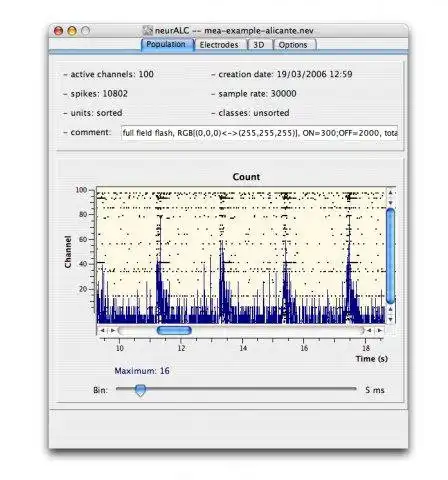
Task: Click the 'sample rate: 30000' text
Action: (x=257, y=94)
